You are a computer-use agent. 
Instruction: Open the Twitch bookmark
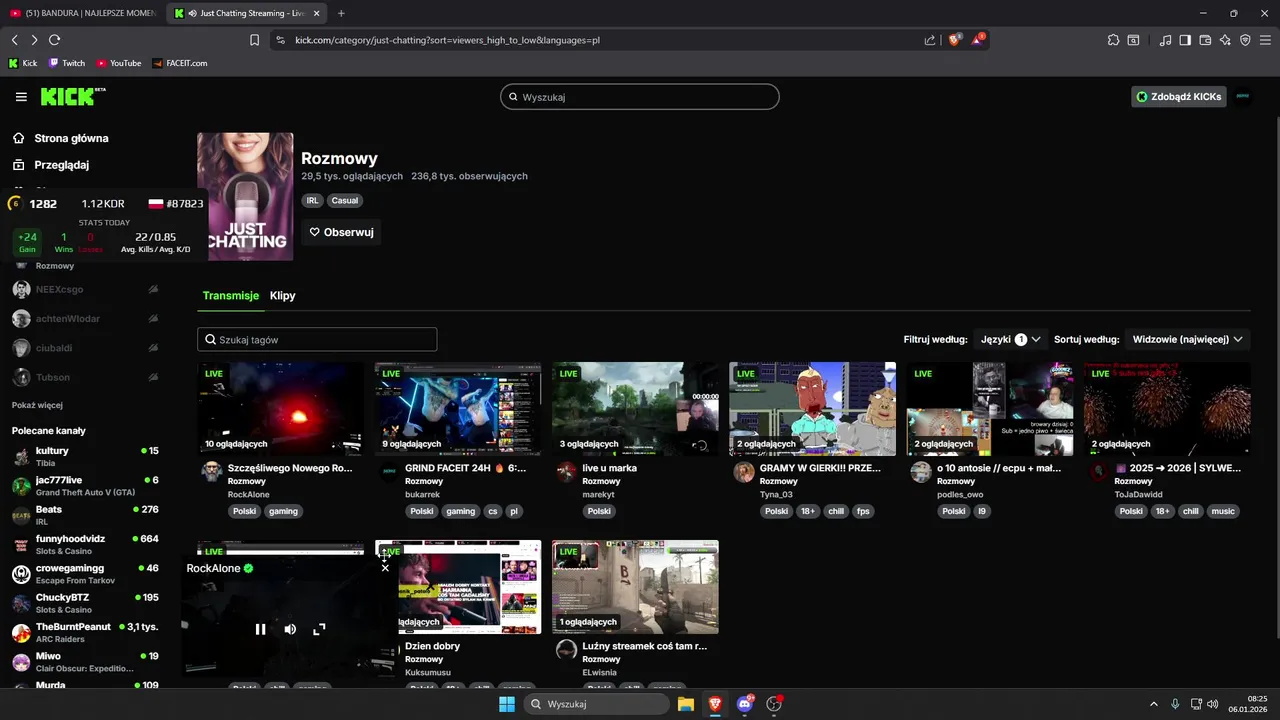[67, 63]
